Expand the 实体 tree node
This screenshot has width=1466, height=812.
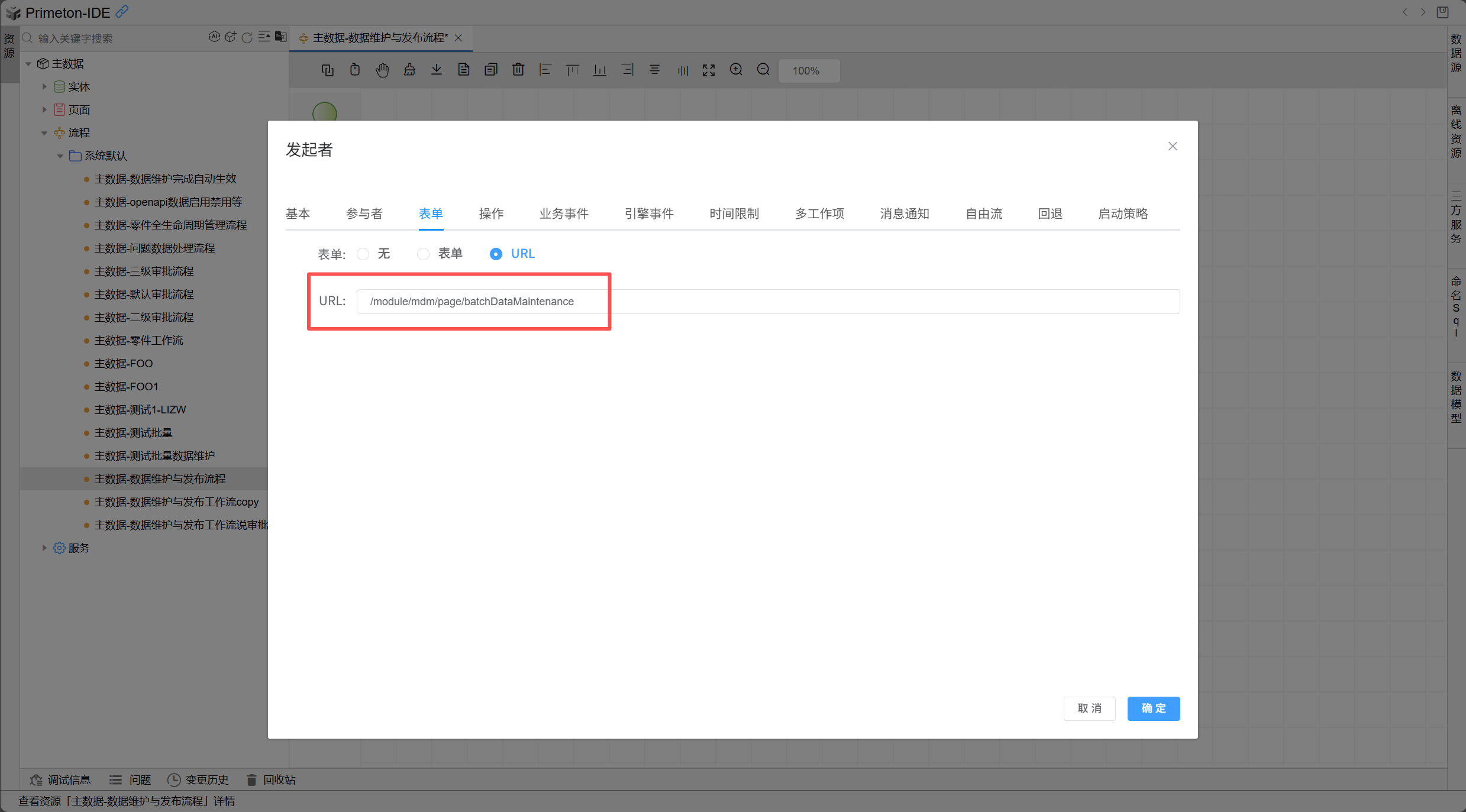pos(44,86)
